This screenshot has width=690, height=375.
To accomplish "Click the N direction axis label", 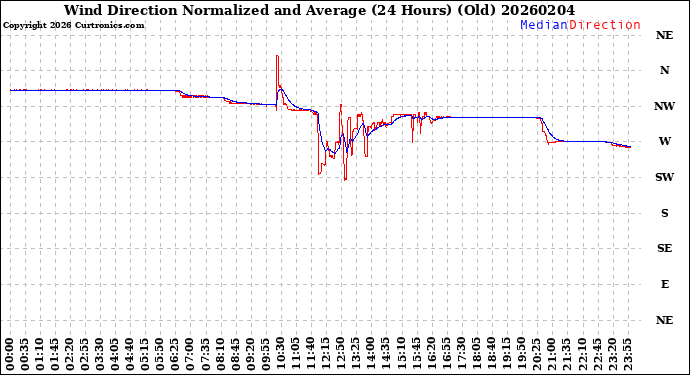I will (x=664, y=70).
